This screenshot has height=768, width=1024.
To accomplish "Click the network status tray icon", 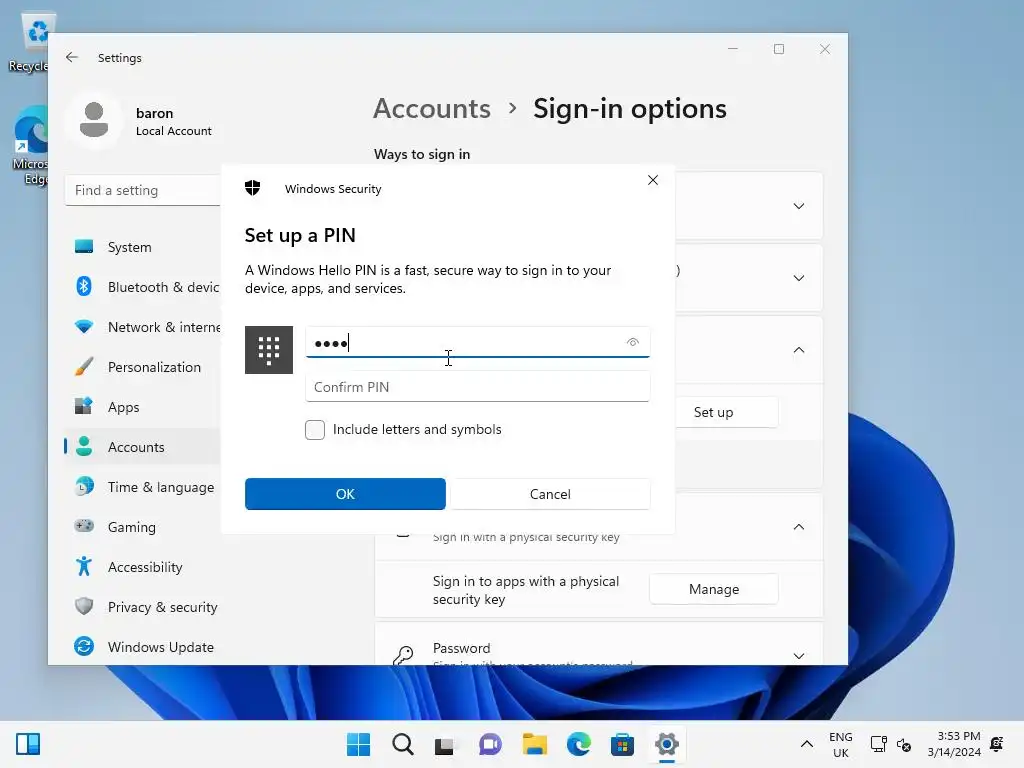I will pos(878,744).
